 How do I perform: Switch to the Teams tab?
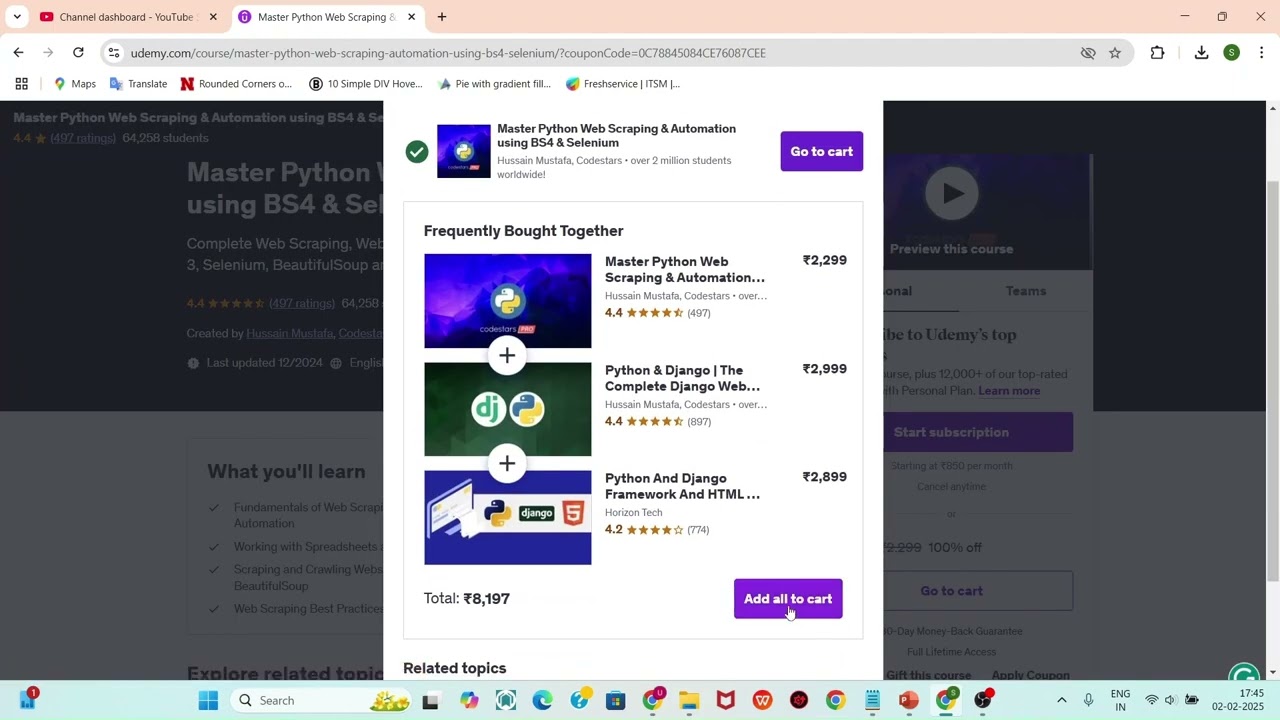coord(1026,291)
